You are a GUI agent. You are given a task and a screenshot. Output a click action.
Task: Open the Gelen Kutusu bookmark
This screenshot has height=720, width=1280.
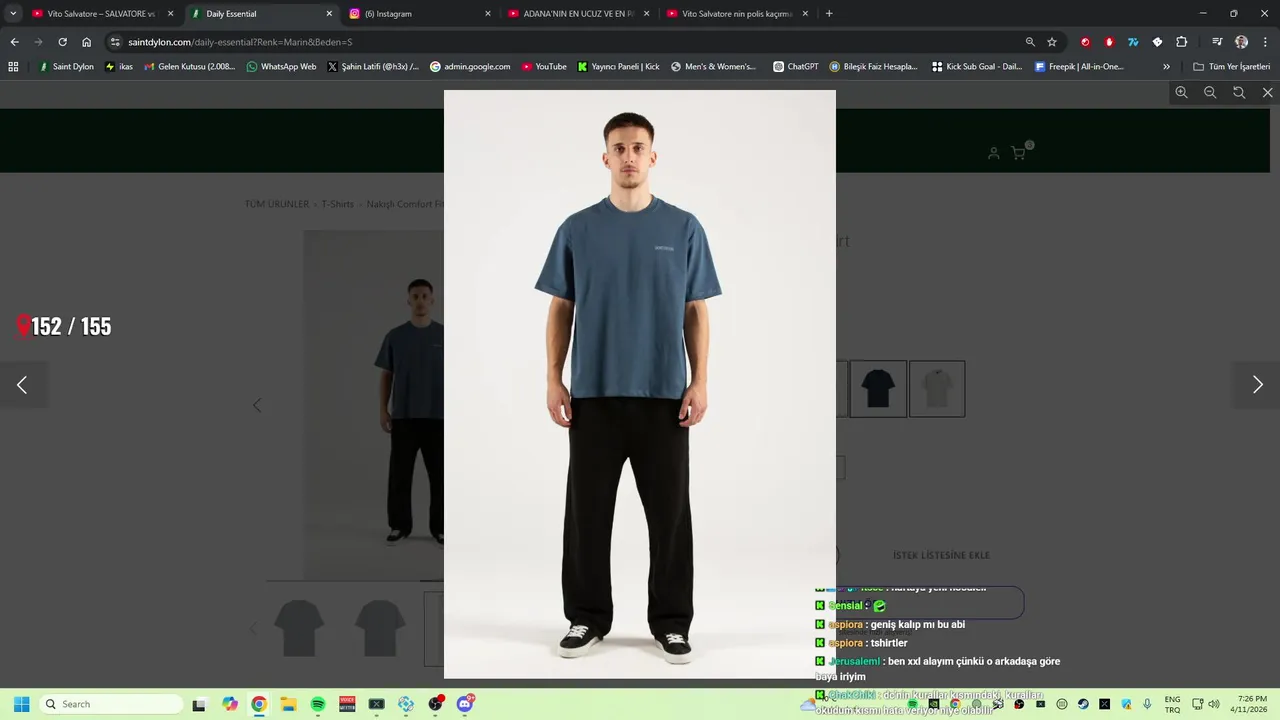click(190, 67)
